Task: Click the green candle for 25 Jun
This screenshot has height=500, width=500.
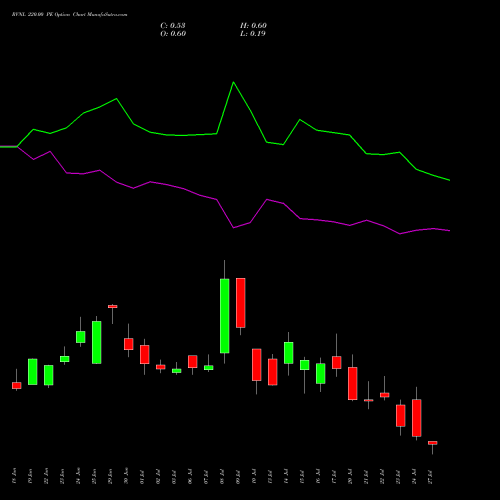Action: click(x=97, y=342)
